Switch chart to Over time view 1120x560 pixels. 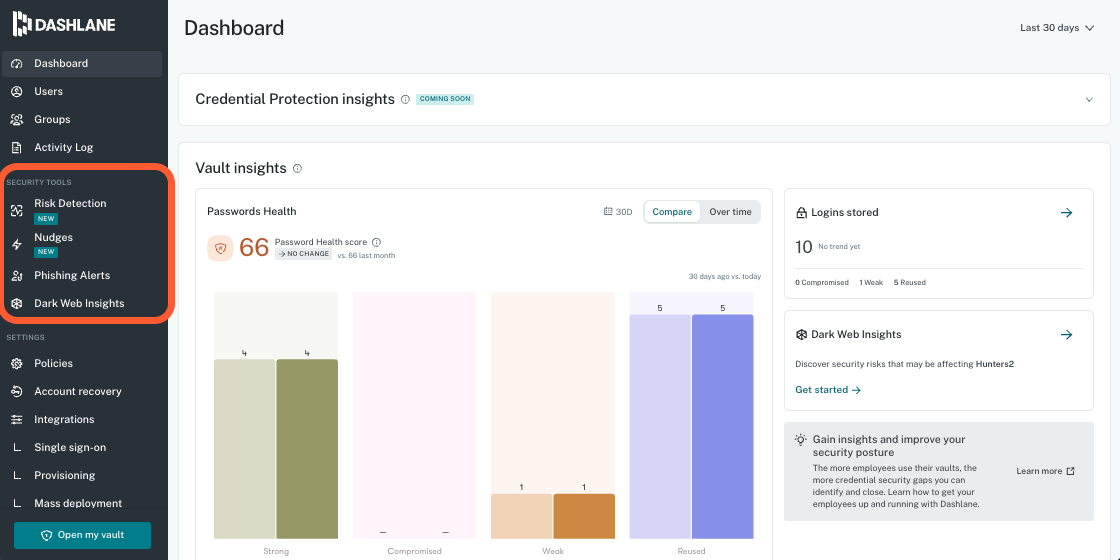[730, 212]
